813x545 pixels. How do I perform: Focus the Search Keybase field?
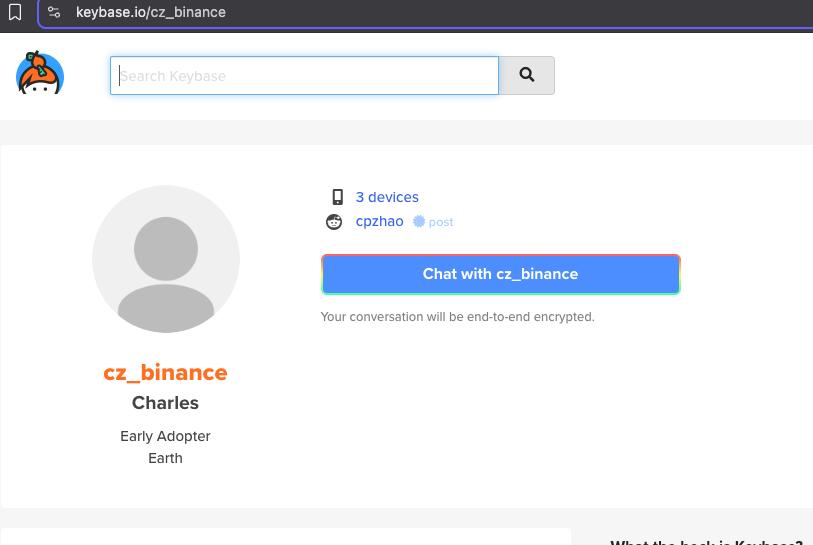tap(304, 76)
